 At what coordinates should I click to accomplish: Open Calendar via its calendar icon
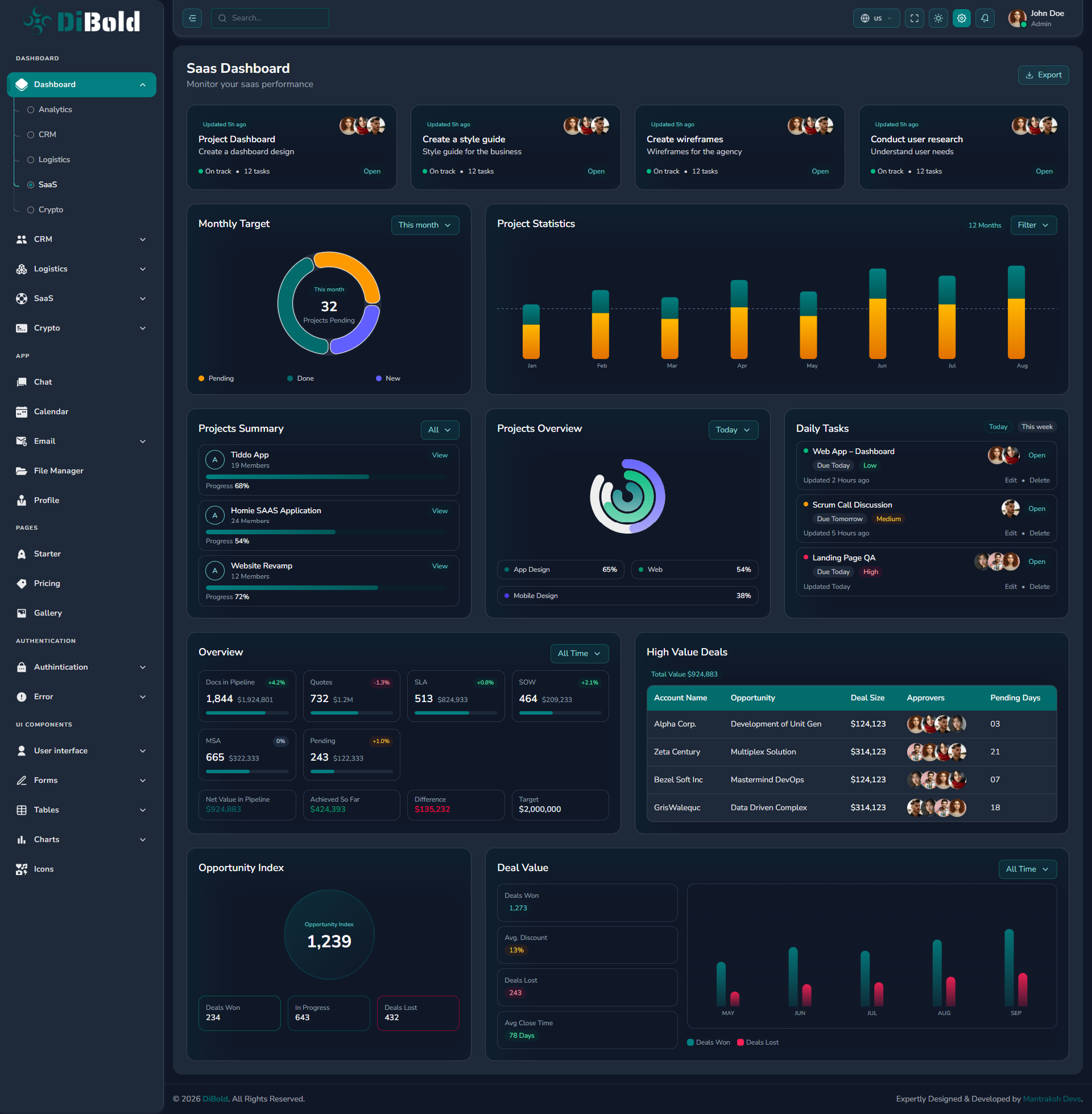pos(22,412)
